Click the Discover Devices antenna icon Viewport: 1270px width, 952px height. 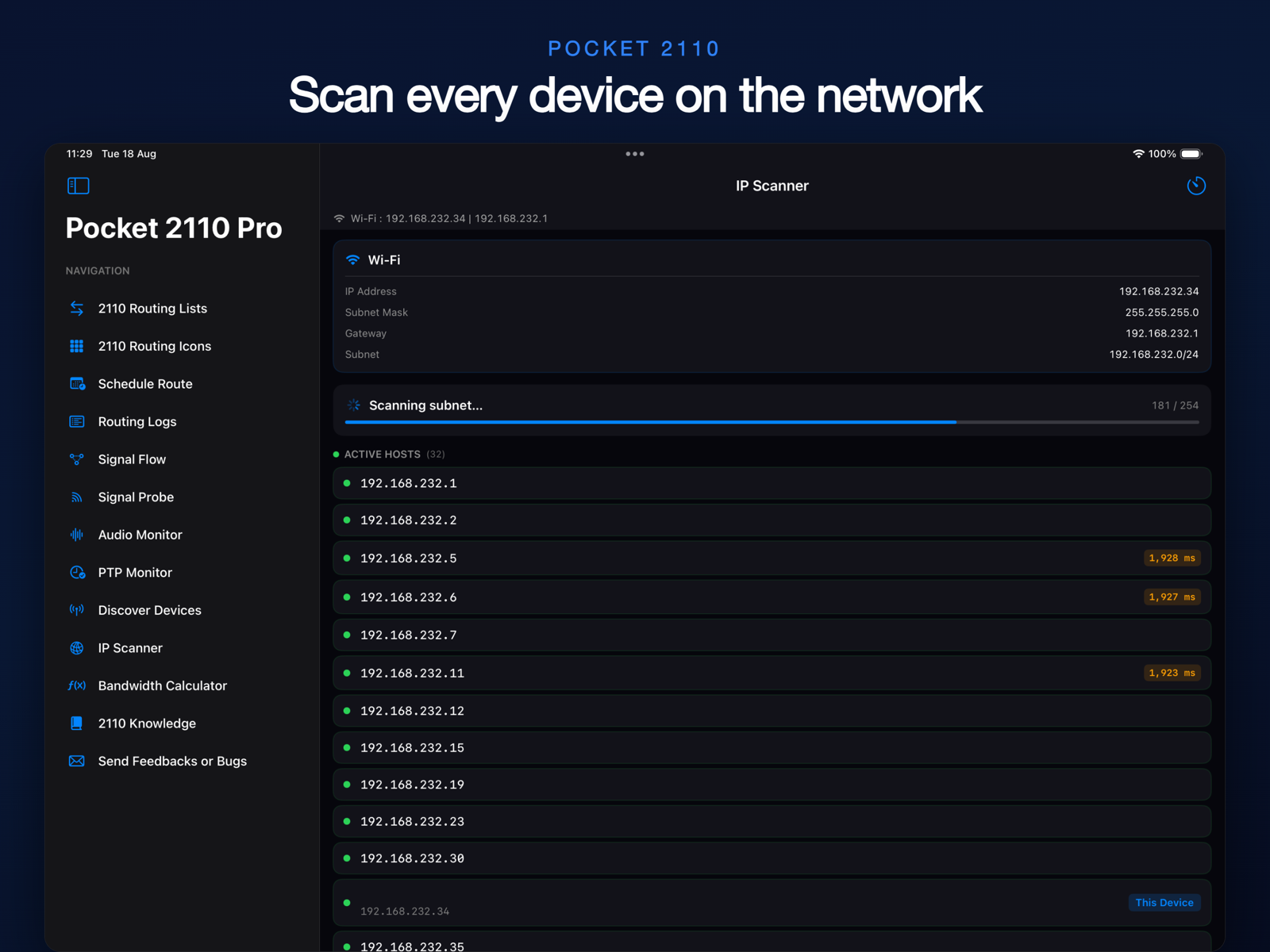point(77,610)
